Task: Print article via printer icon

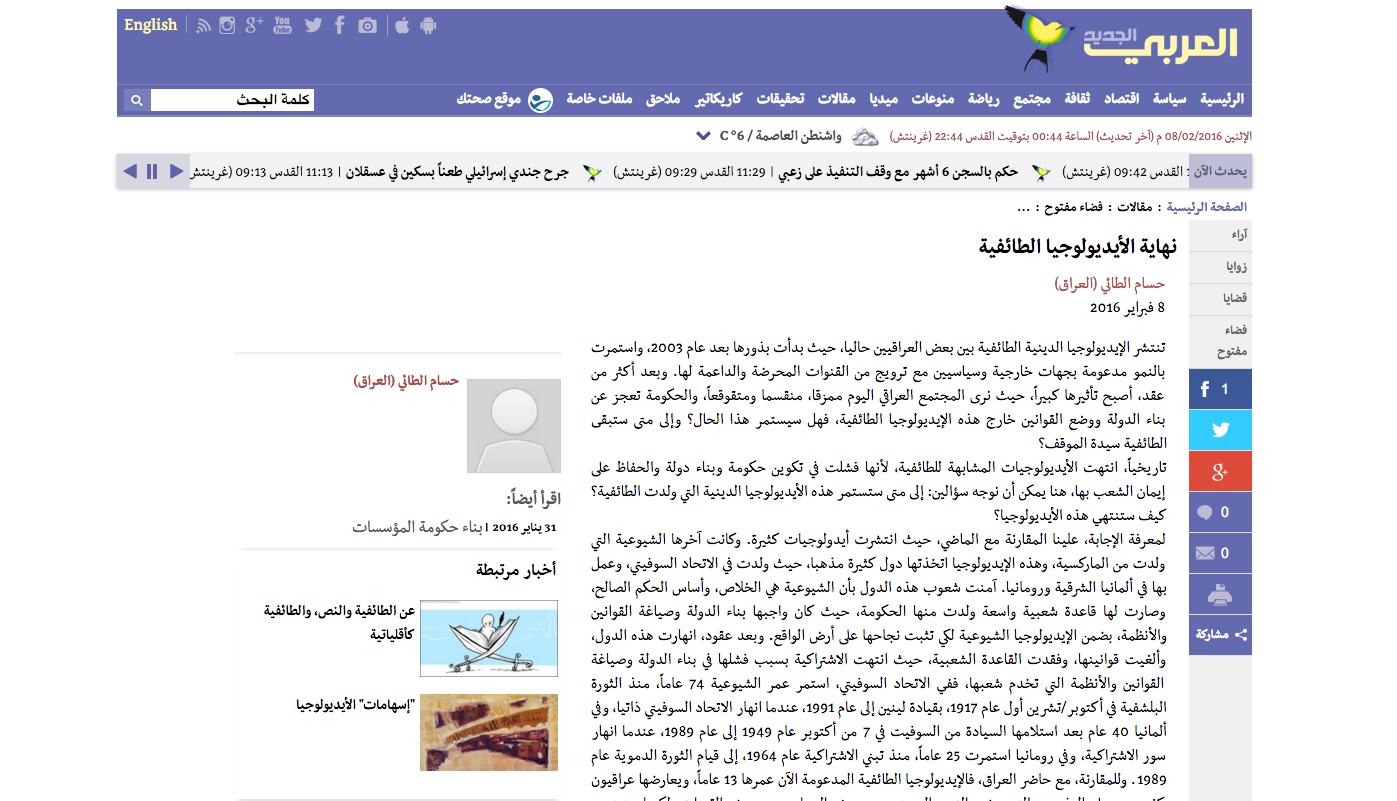Action: point(1220,594)
